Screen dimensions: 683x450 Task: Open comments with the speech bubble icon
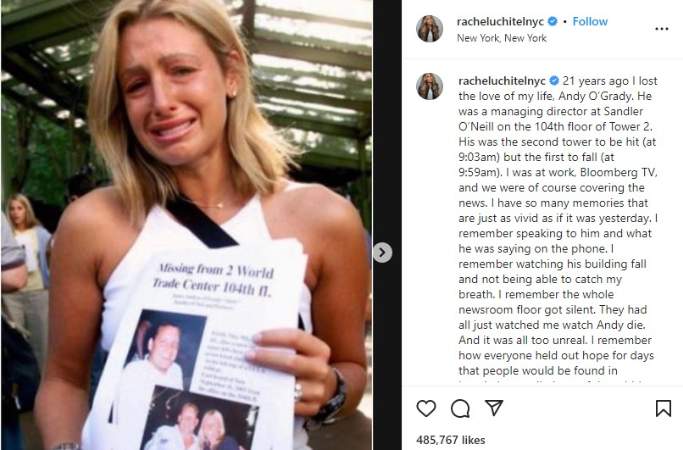(460, 409)
